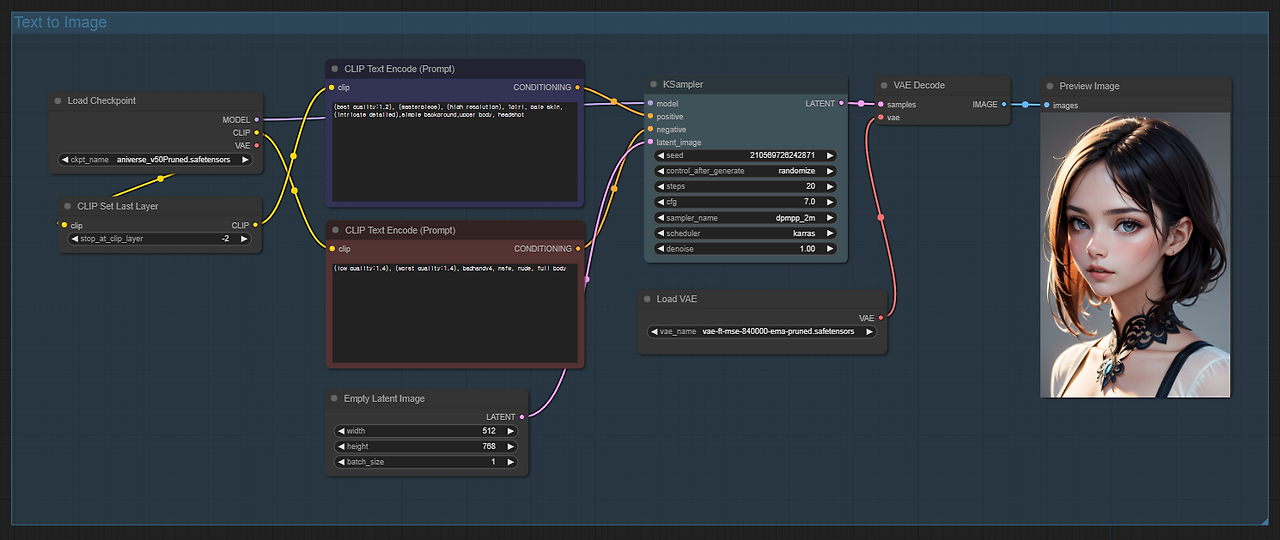Click the MODEL output socket on Load Checkpoint
The height and width of the screenshot is (540, 1280).
[x=257, y=120]
